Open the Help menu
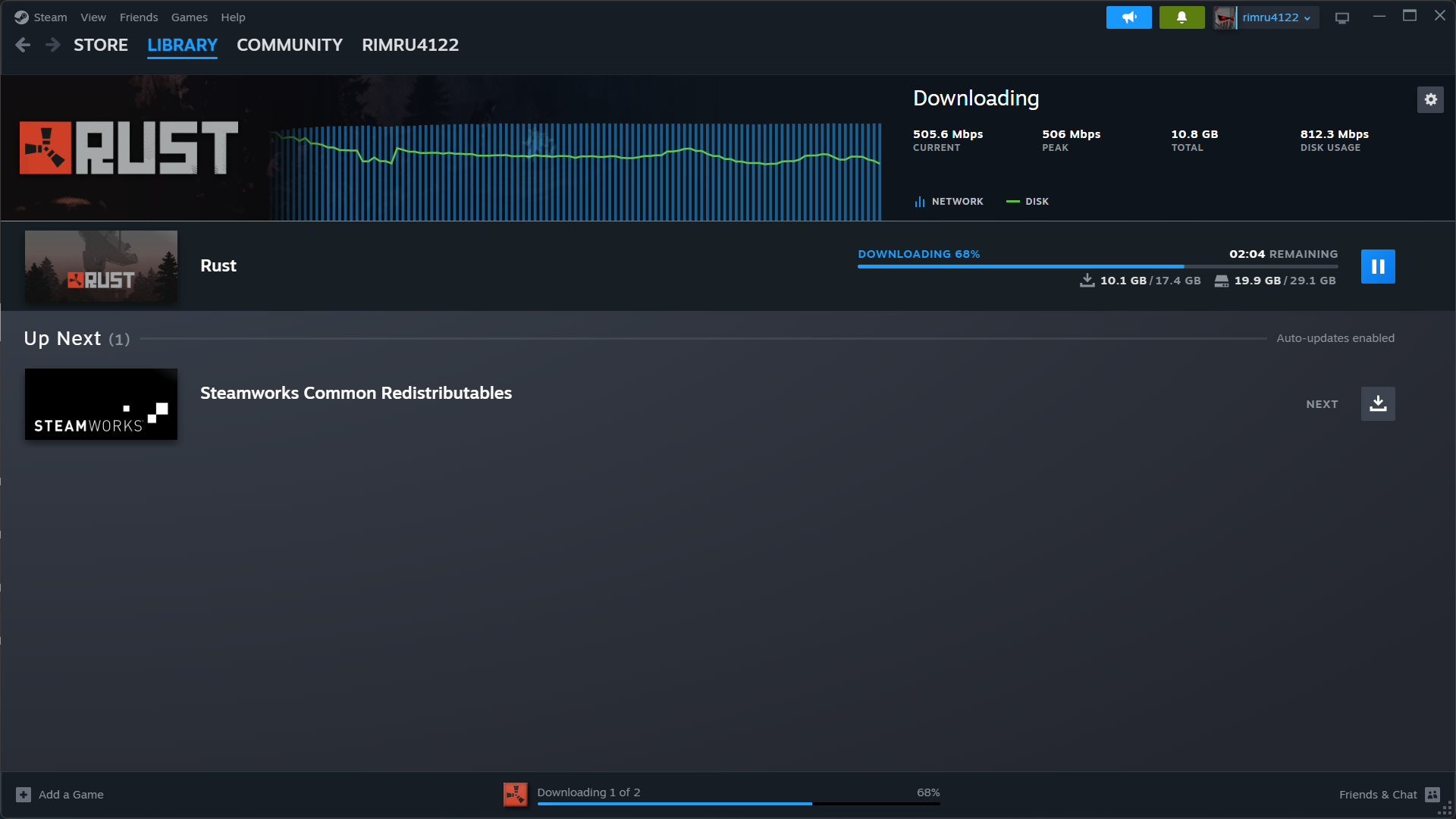This screenshot has width=1456, height=819. point(233,17)
